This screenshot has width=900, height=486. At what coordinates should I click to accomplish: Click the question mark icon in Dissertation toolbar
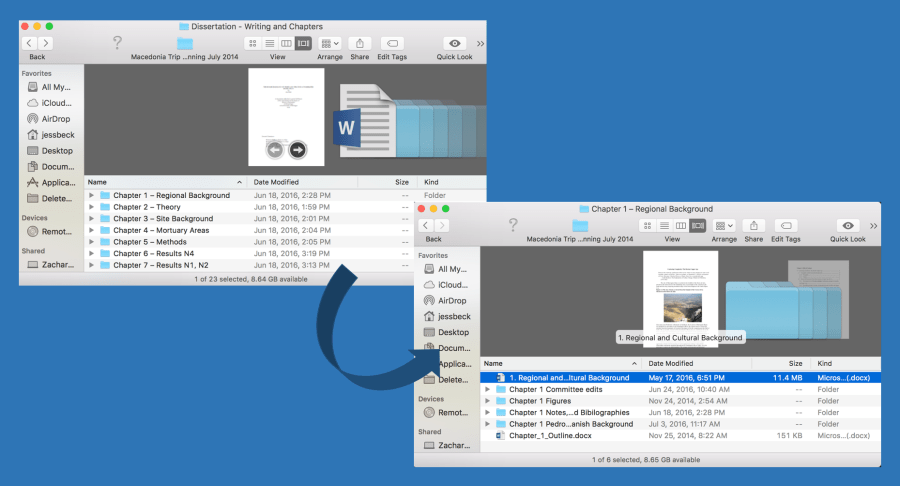[117, 43]
